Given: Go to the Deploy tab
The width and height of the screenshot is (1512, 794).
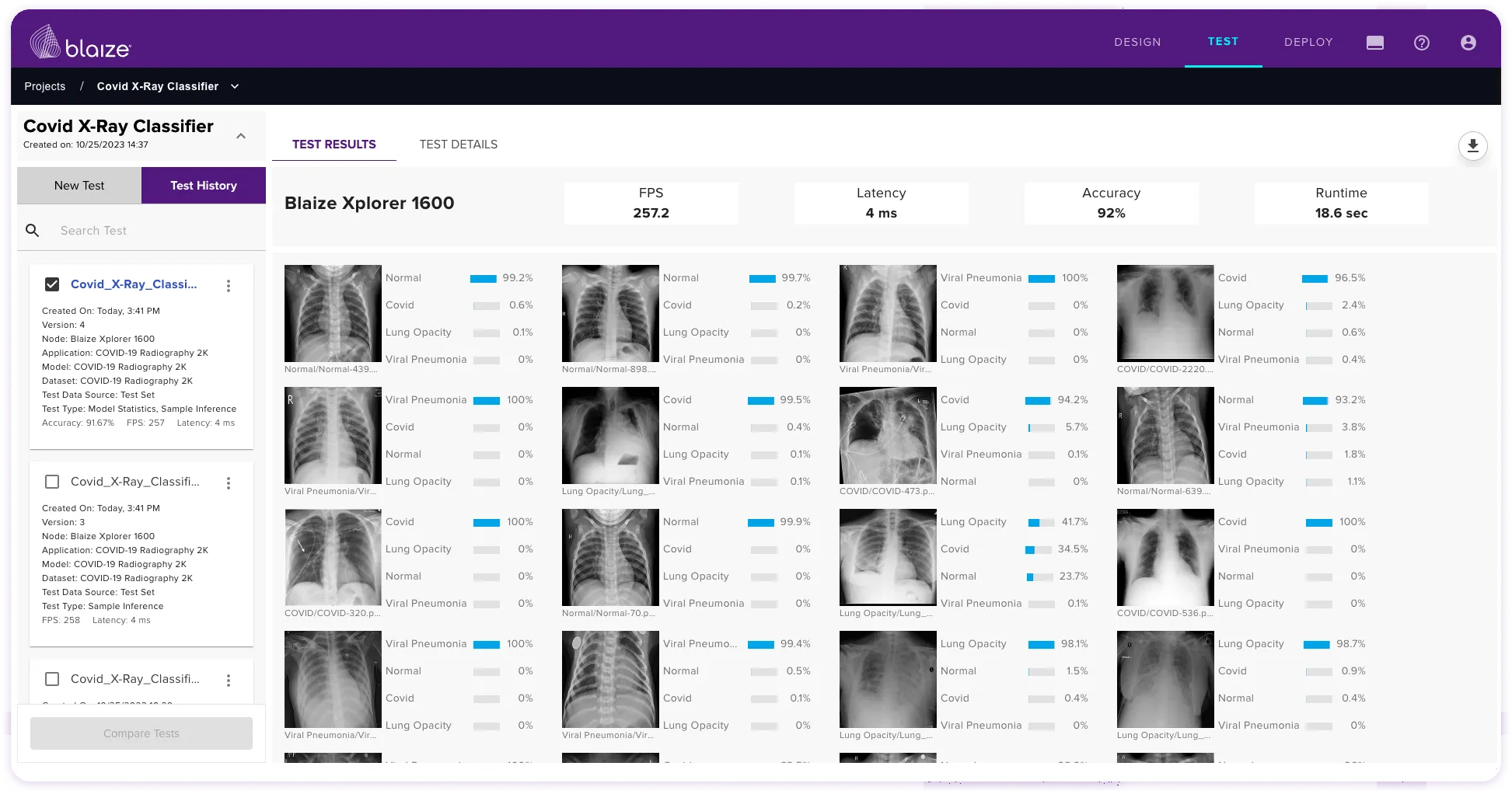Looking at the screenshot, I should pyautogui.click(x=1308, y=42).
